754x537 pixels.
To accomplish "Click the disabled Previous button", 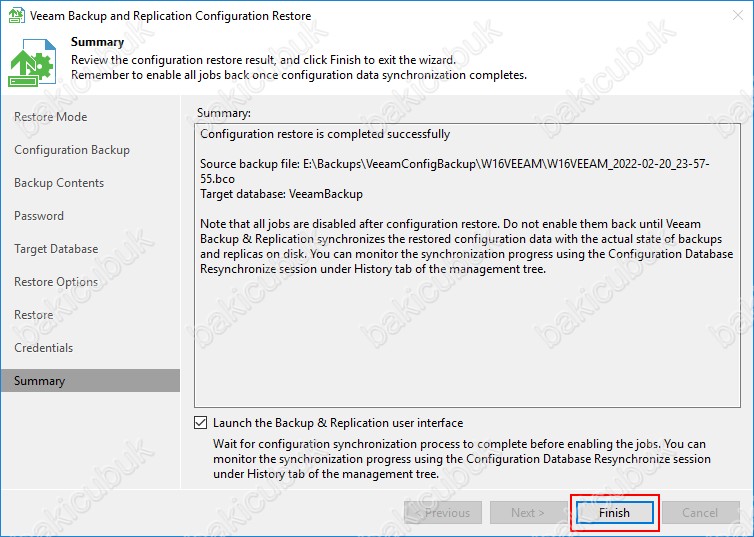I will pyautogui.click(x=443, y=512).
